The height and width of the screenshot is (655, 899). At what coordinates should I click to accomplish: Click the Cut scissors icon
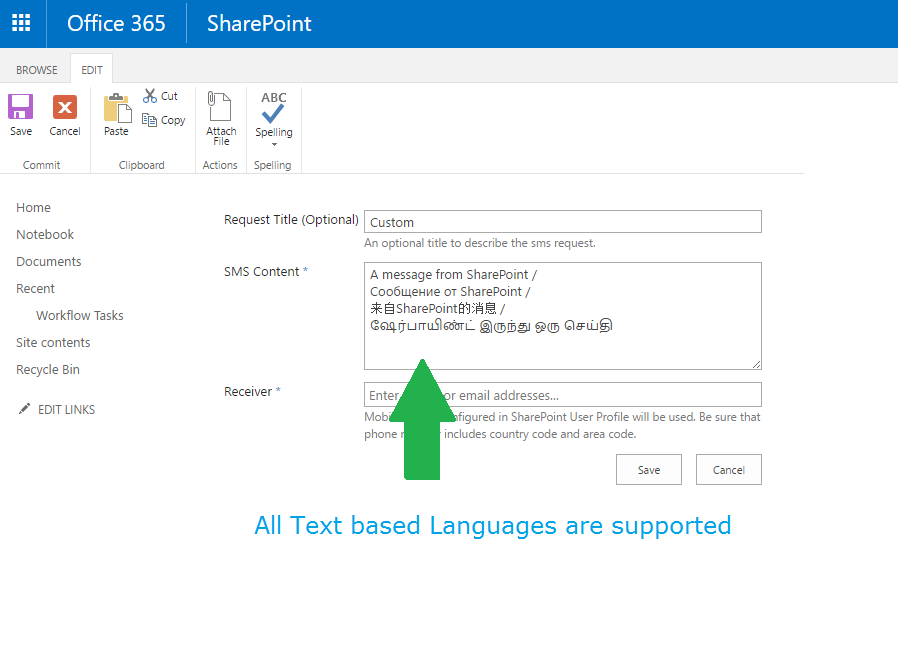pos(150,96)
